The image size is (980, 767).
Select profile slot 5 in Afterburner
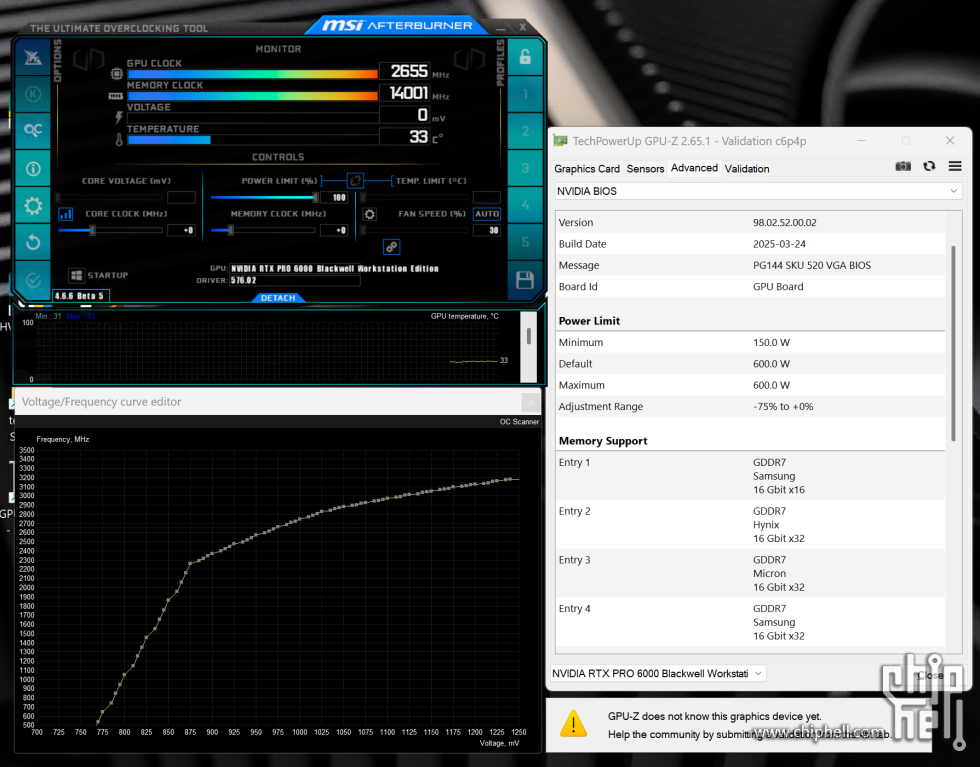525,242
